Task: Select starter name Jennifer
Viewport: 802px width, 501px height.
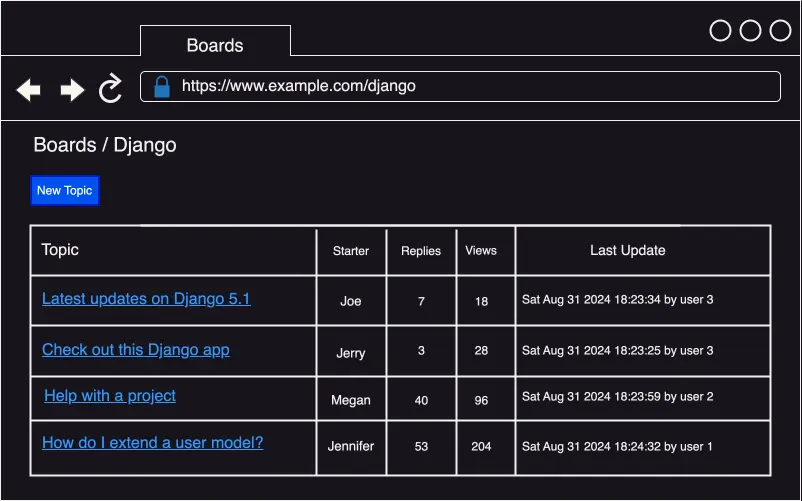Action: 351,446
